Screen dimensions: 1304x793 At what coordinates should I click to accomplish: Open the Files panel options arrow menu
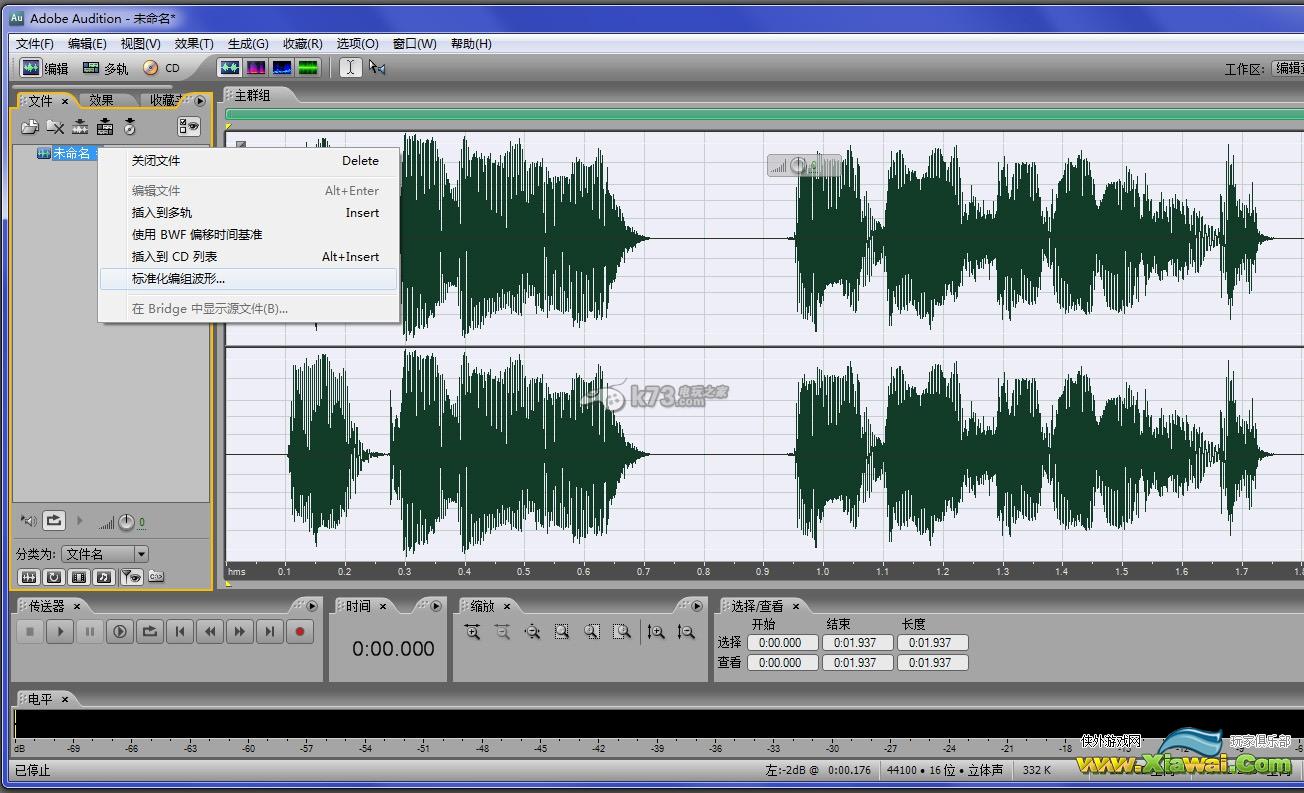coord(200,101)
